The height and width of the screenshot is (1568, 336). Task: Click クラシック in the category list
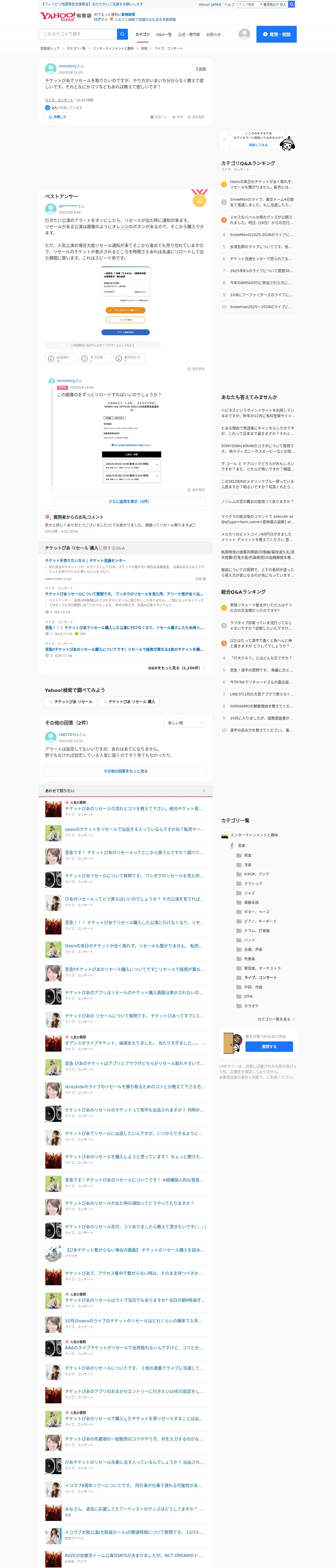[253, 884]
